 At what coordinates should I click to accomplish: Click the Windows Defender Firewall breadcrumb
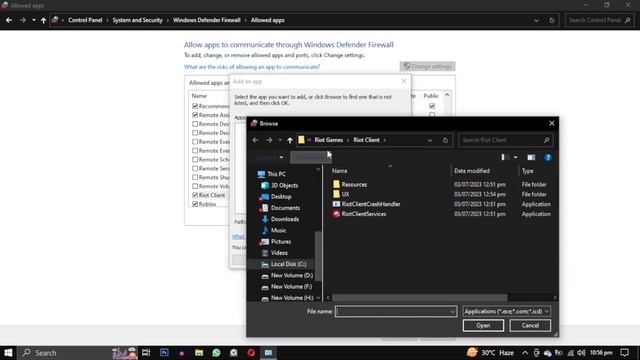coord(207,20)
